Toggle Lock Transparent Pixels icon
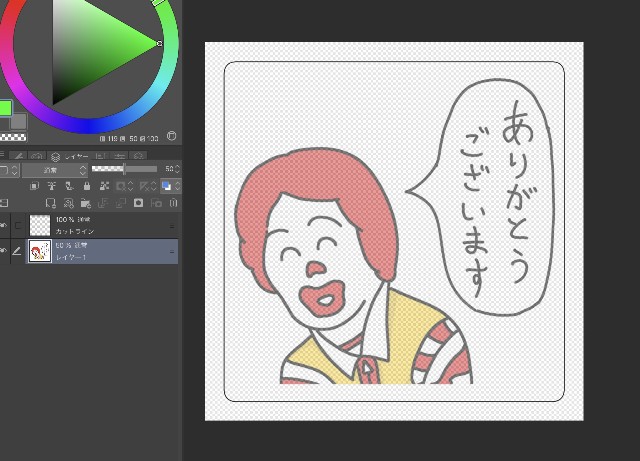This screenshot has height=461, width=640. point(104,186)
